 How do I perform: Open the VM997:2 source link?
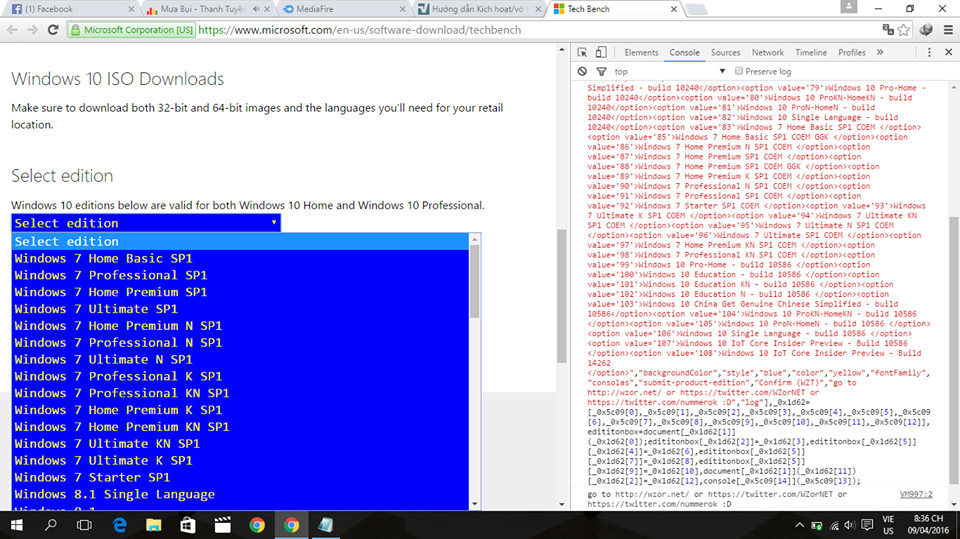pos(916,494)
